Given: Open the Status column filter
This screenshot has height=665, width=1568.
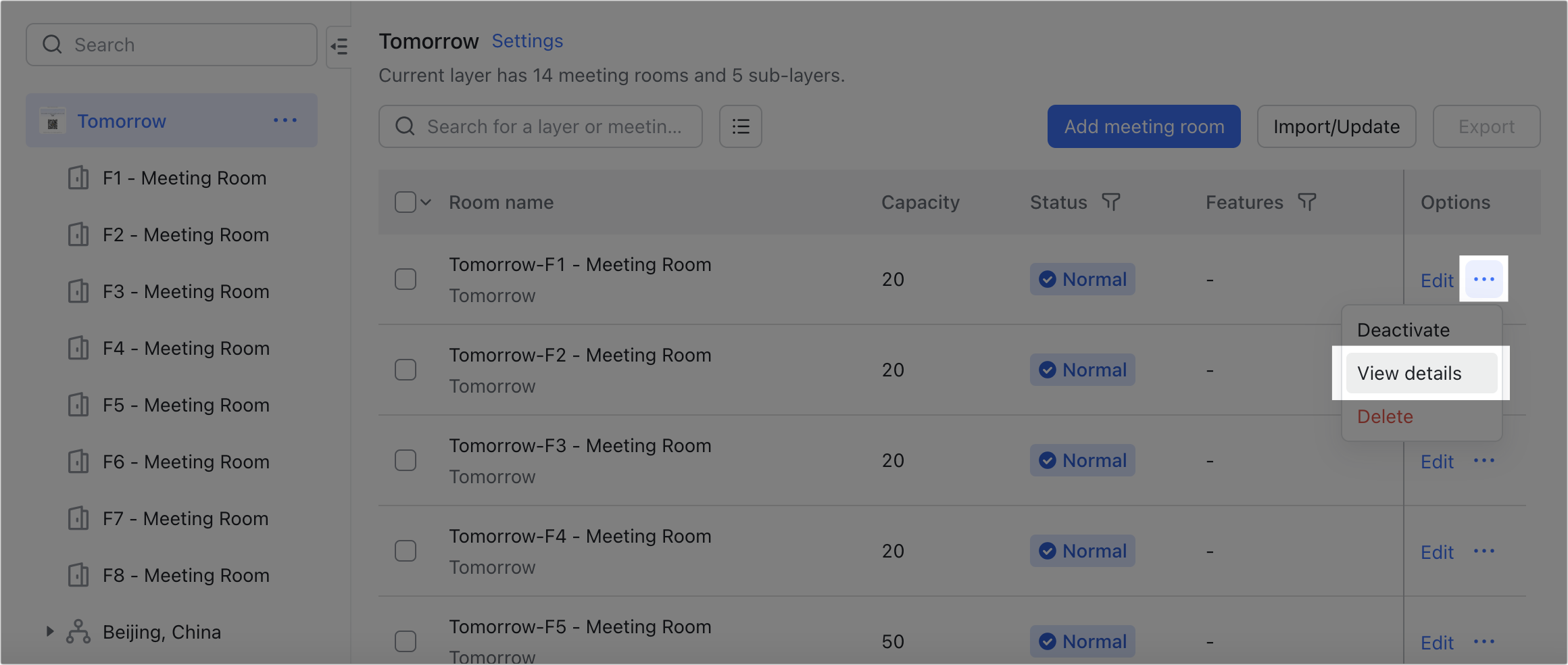Looking at the screenshot, I should point(1110,202).
